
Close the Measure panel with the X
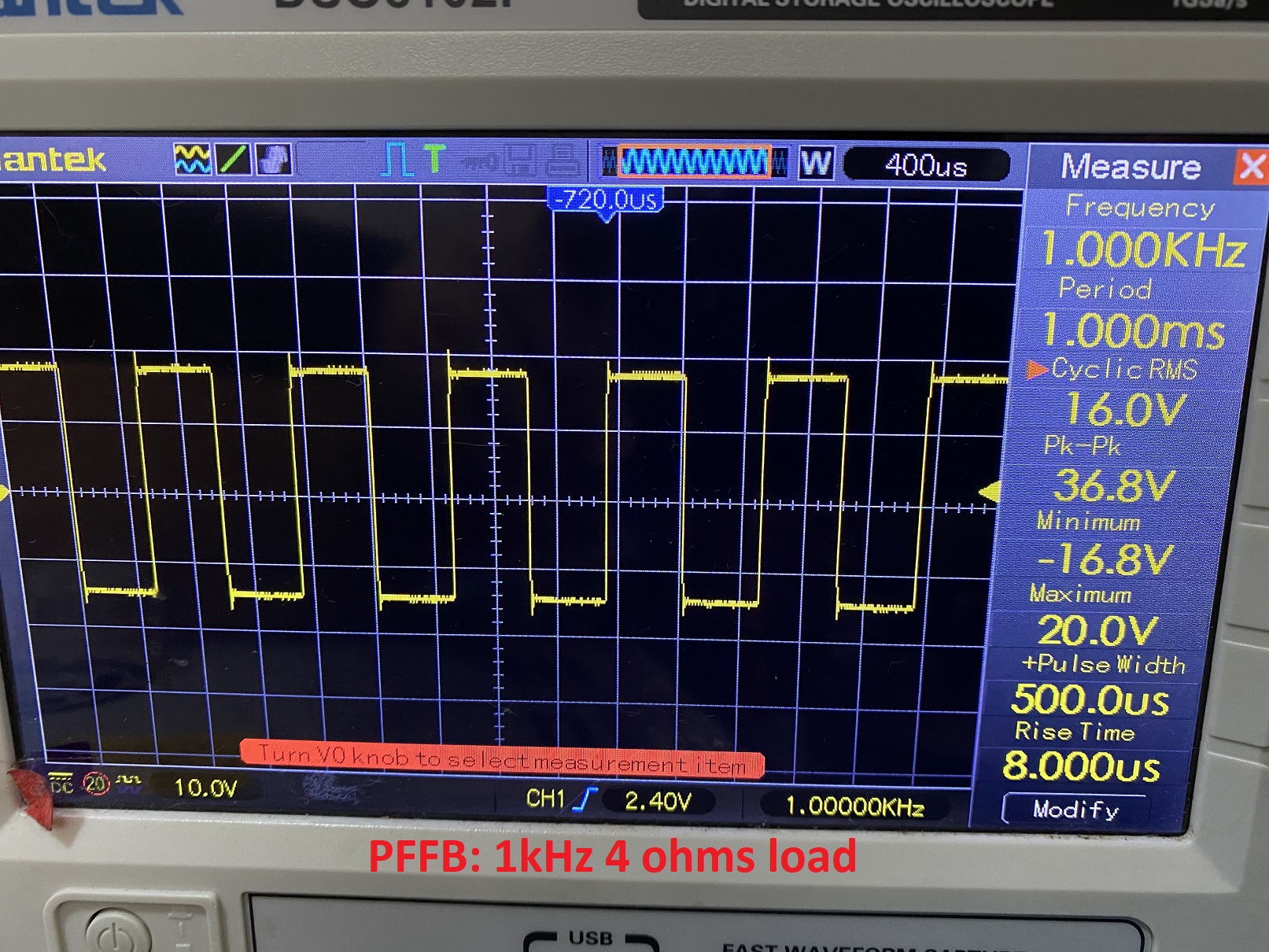click(x=1251, y=168)
